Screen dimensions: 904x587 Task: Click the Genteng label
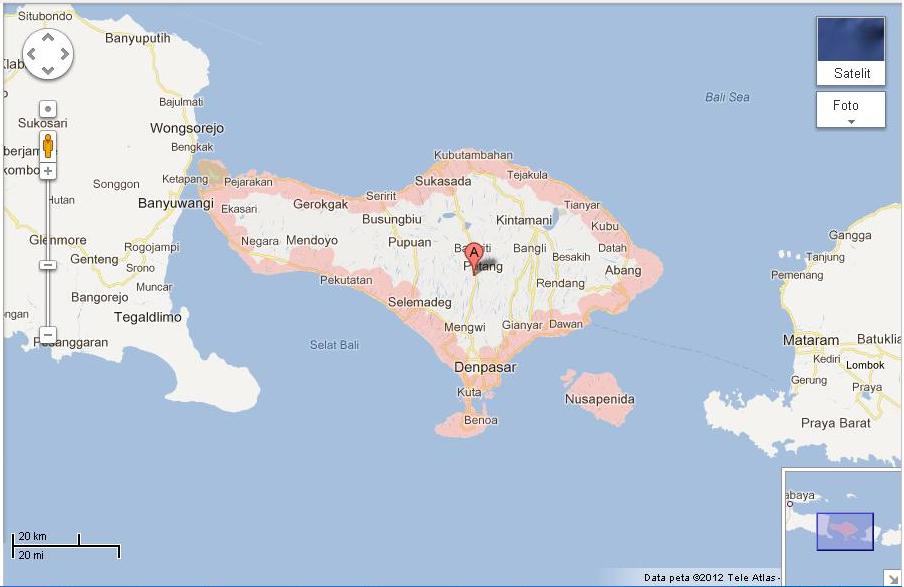(94, 259)
